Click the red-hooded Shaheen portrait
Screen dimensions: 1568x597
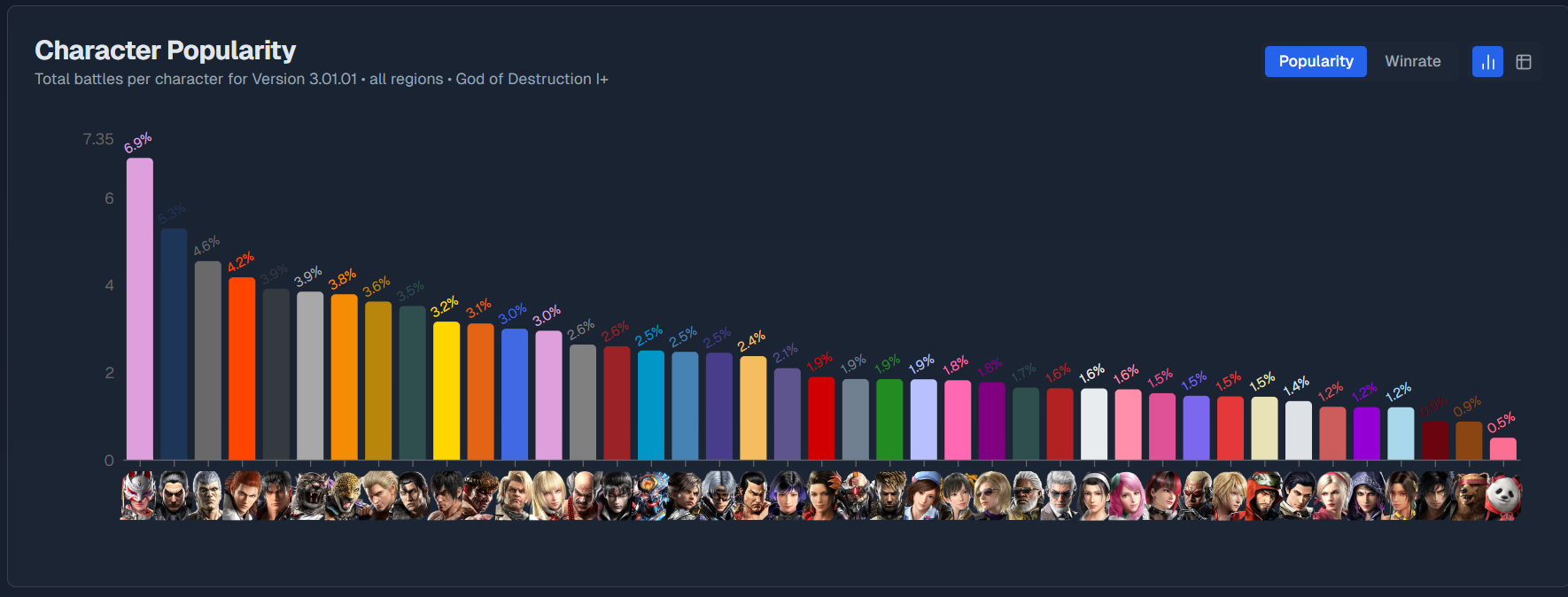click(1264, 496)
